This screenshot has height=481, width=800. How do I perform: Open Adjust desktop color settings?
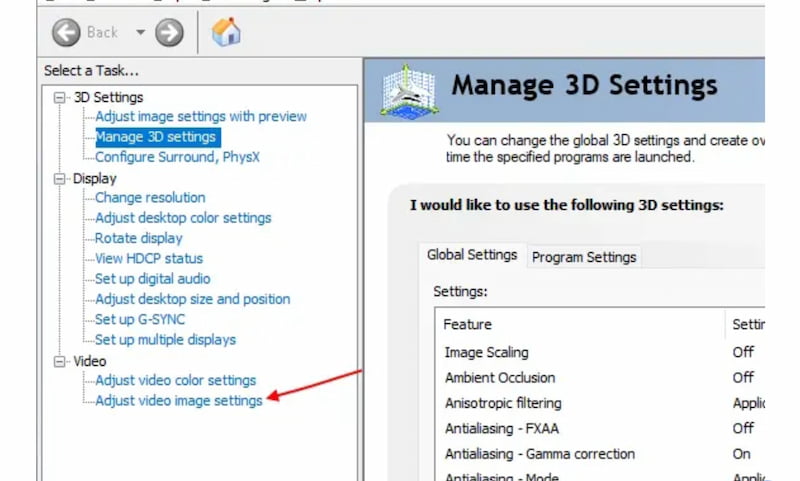183,218
